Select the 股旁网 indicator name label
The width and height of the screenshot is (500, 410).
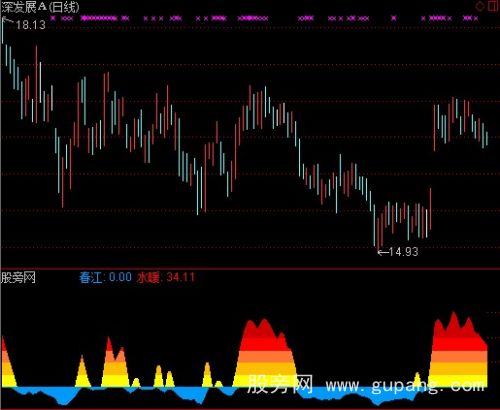tap(18, 277)
